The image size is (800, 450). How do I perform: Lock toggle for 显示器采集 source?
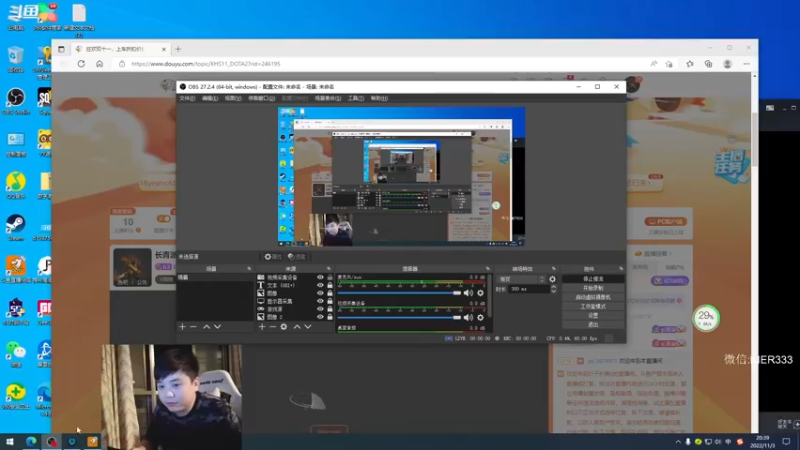point(330,301)
